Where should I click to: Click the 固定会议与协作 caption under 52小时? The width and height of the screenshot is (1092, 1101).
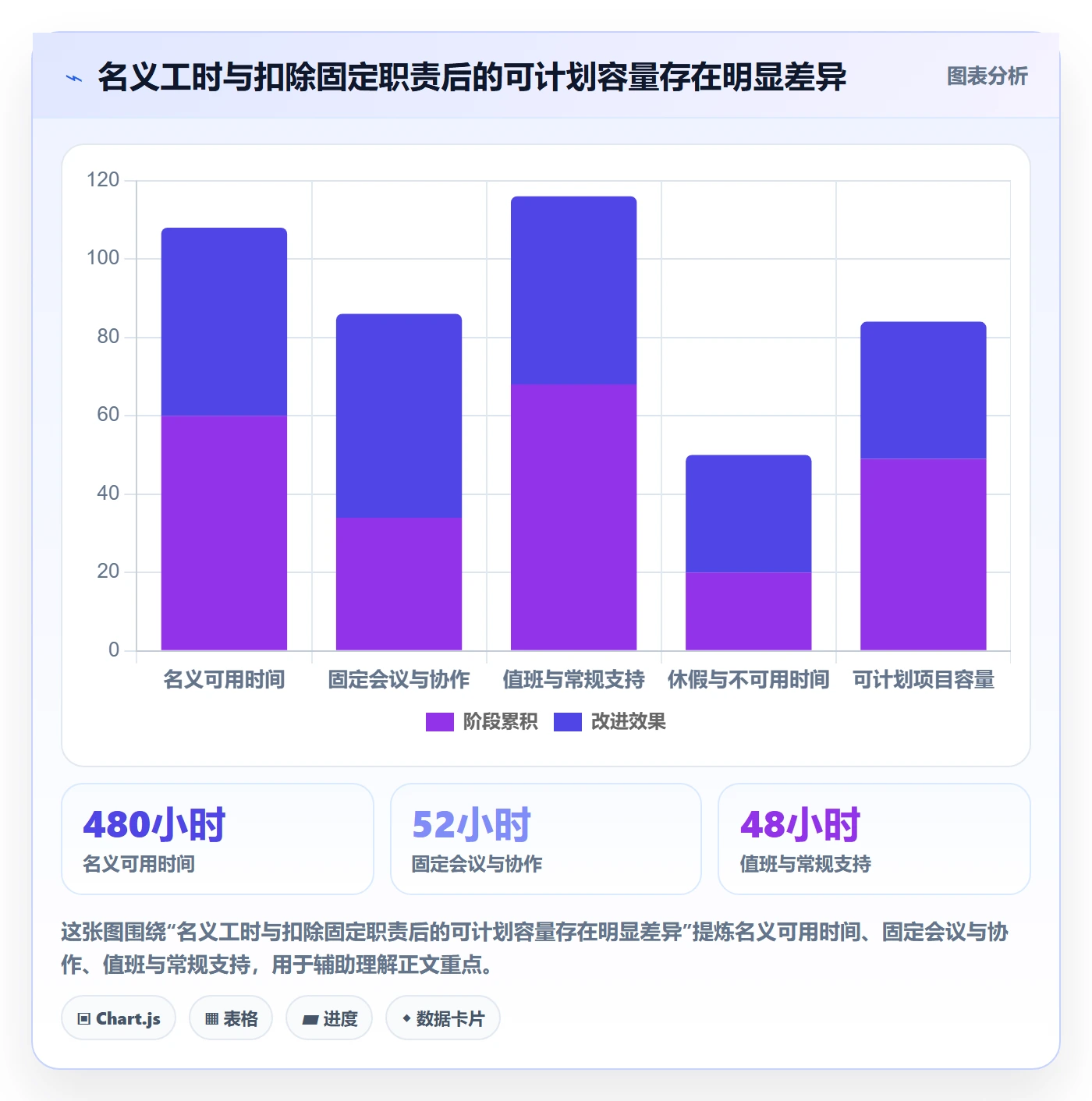coord(477,864)
